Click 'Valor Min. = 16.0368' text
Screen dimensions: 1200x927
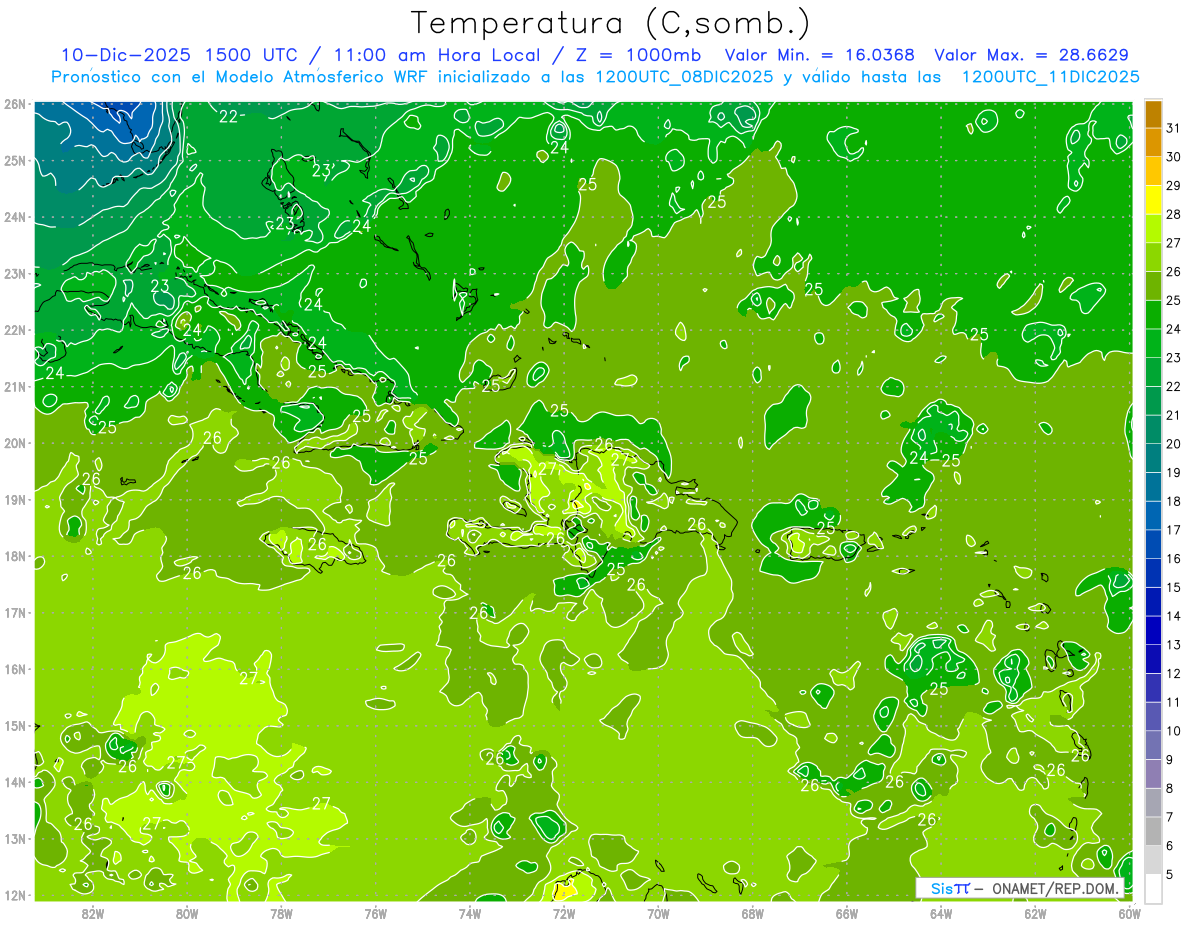coord(819,54)
